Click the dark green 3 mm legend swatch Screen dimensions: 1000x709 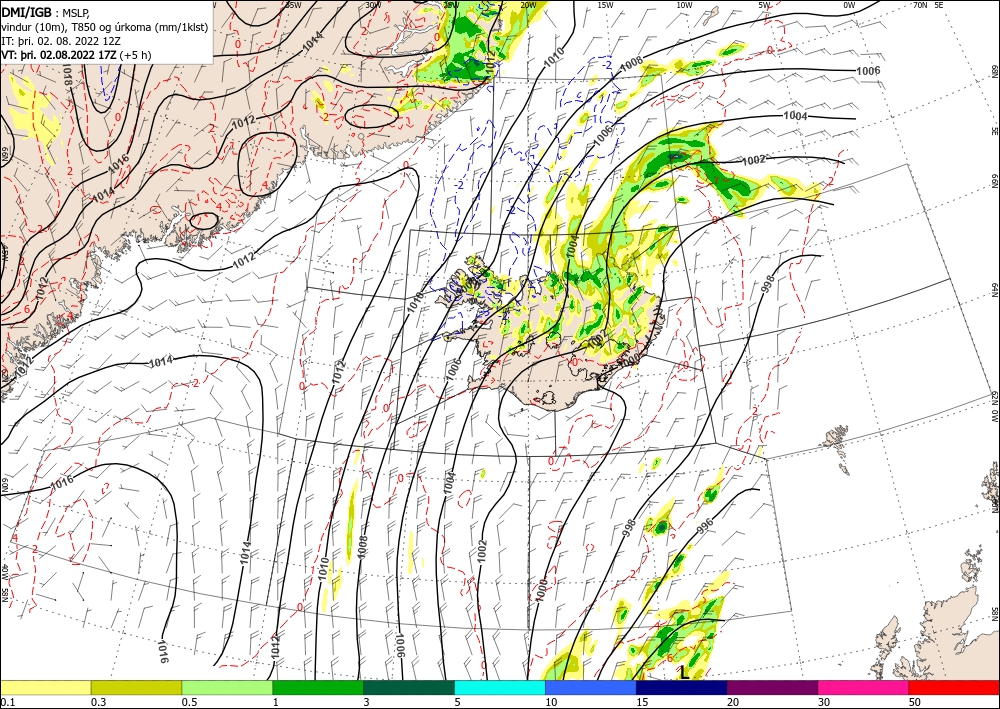(x=409, y=687)
